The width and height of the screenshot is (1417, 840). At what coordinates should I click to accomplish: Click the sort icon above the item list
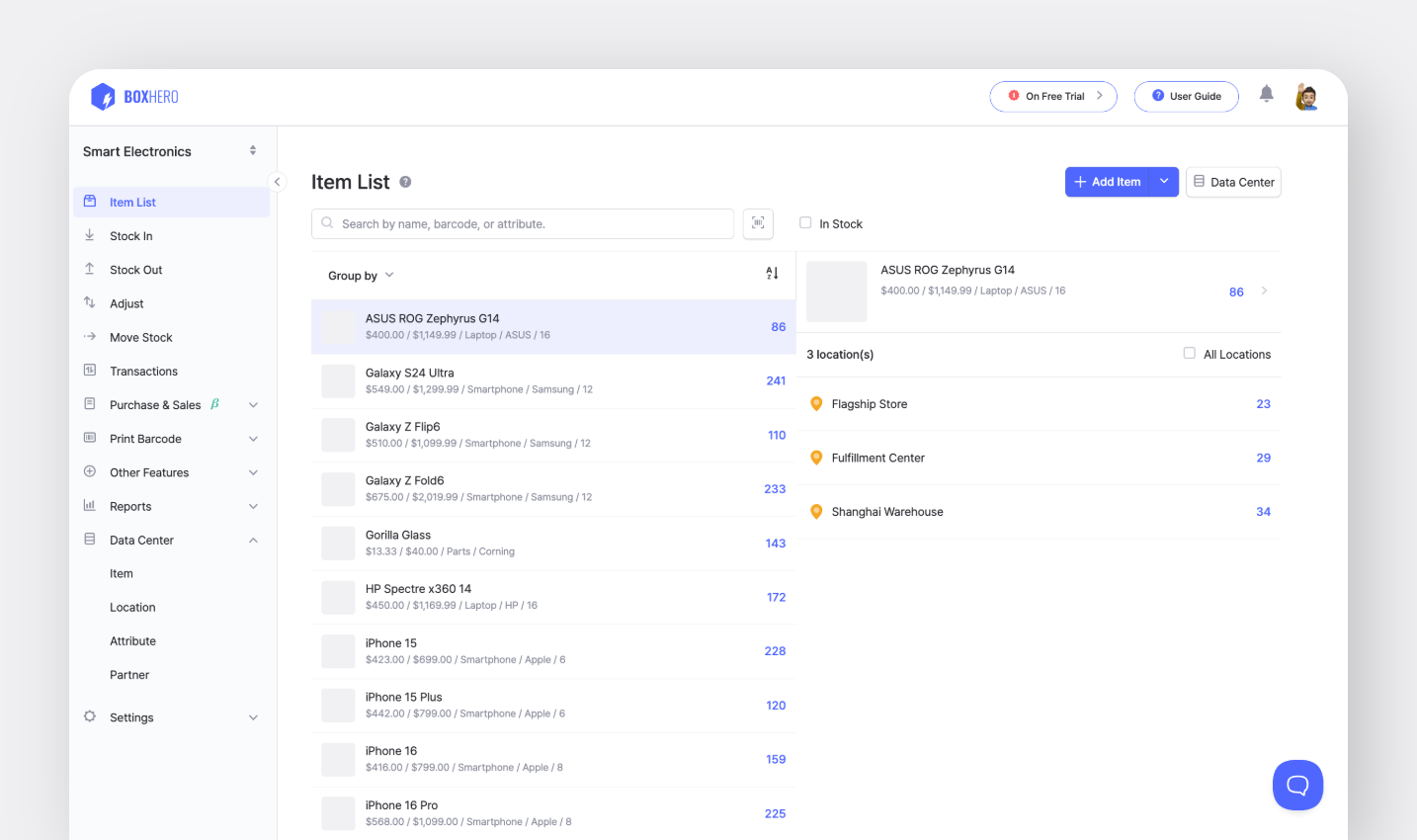click(772, 273)
